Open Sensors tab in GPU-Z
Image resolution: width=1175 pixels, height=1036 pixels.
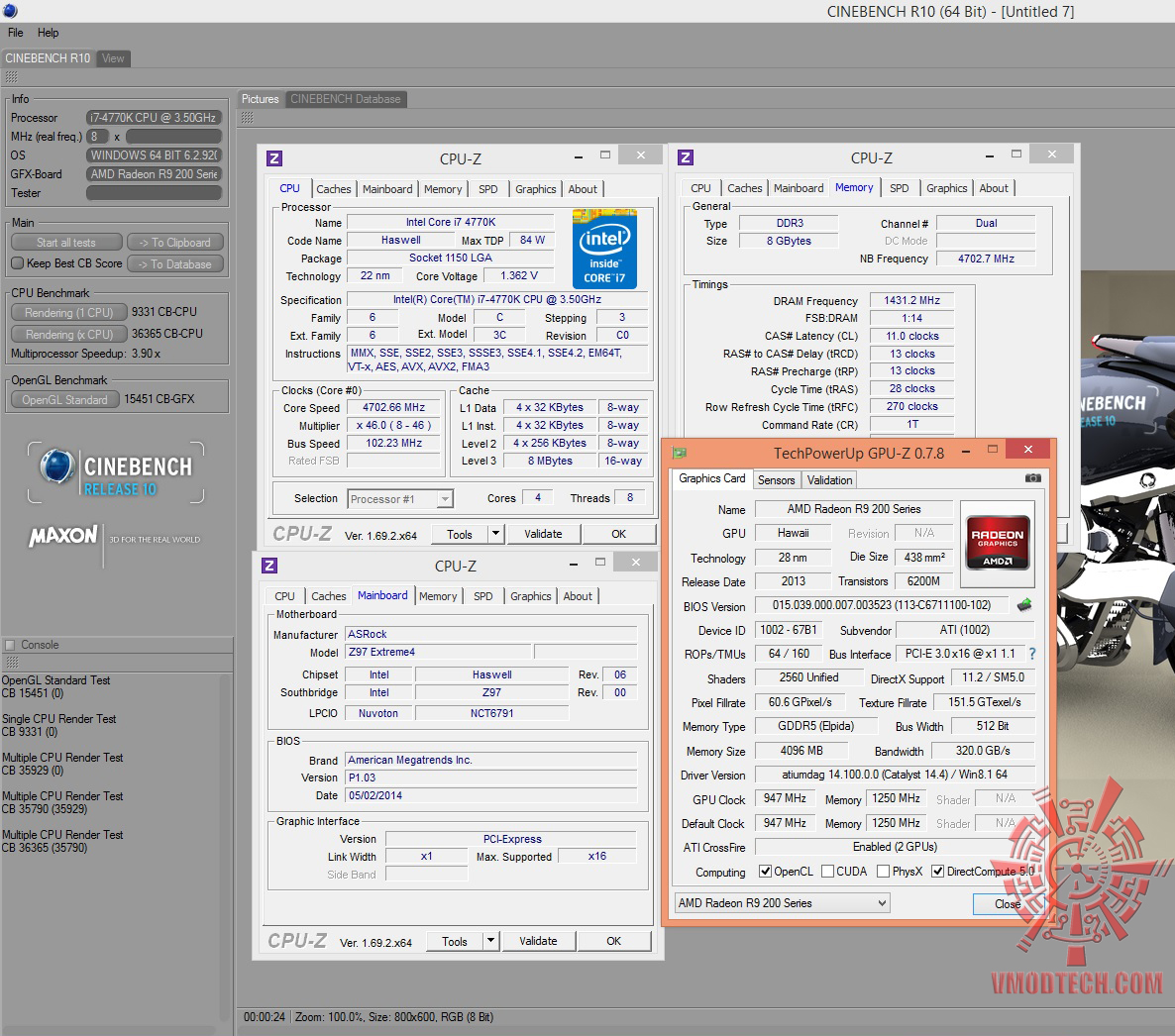[x=777, y=480]
